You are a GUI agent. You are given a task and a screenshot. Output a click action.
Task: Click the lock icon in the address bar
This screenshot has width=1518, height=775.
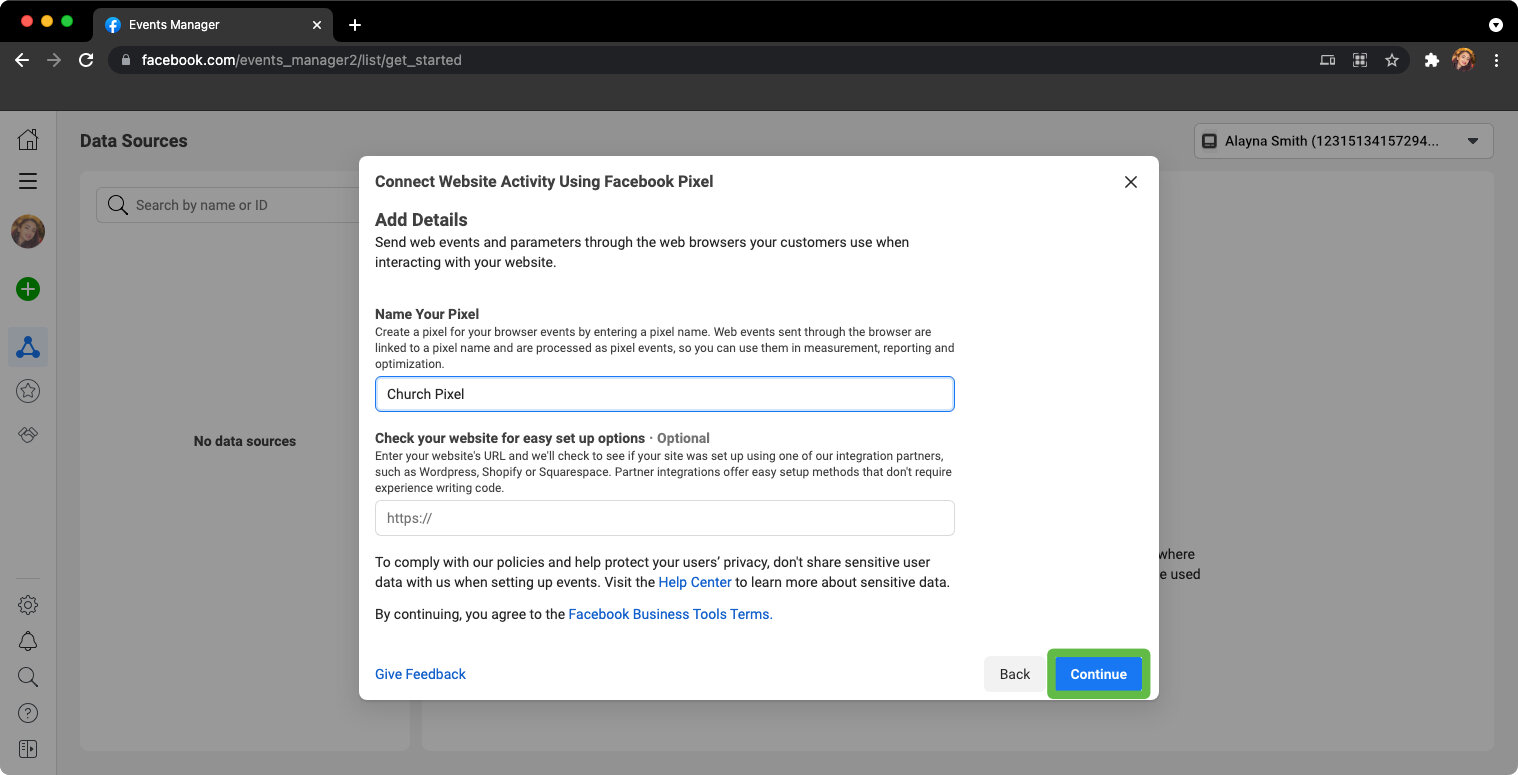tap(125, 60)
